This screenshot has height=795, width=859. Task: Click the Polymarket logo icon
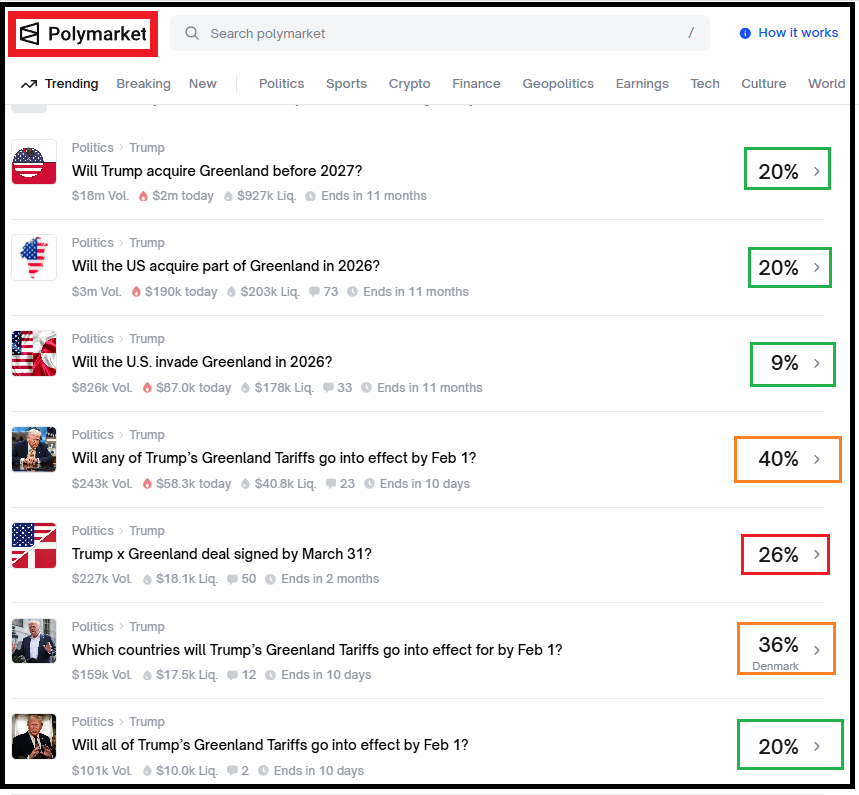(x=30, y=34)
